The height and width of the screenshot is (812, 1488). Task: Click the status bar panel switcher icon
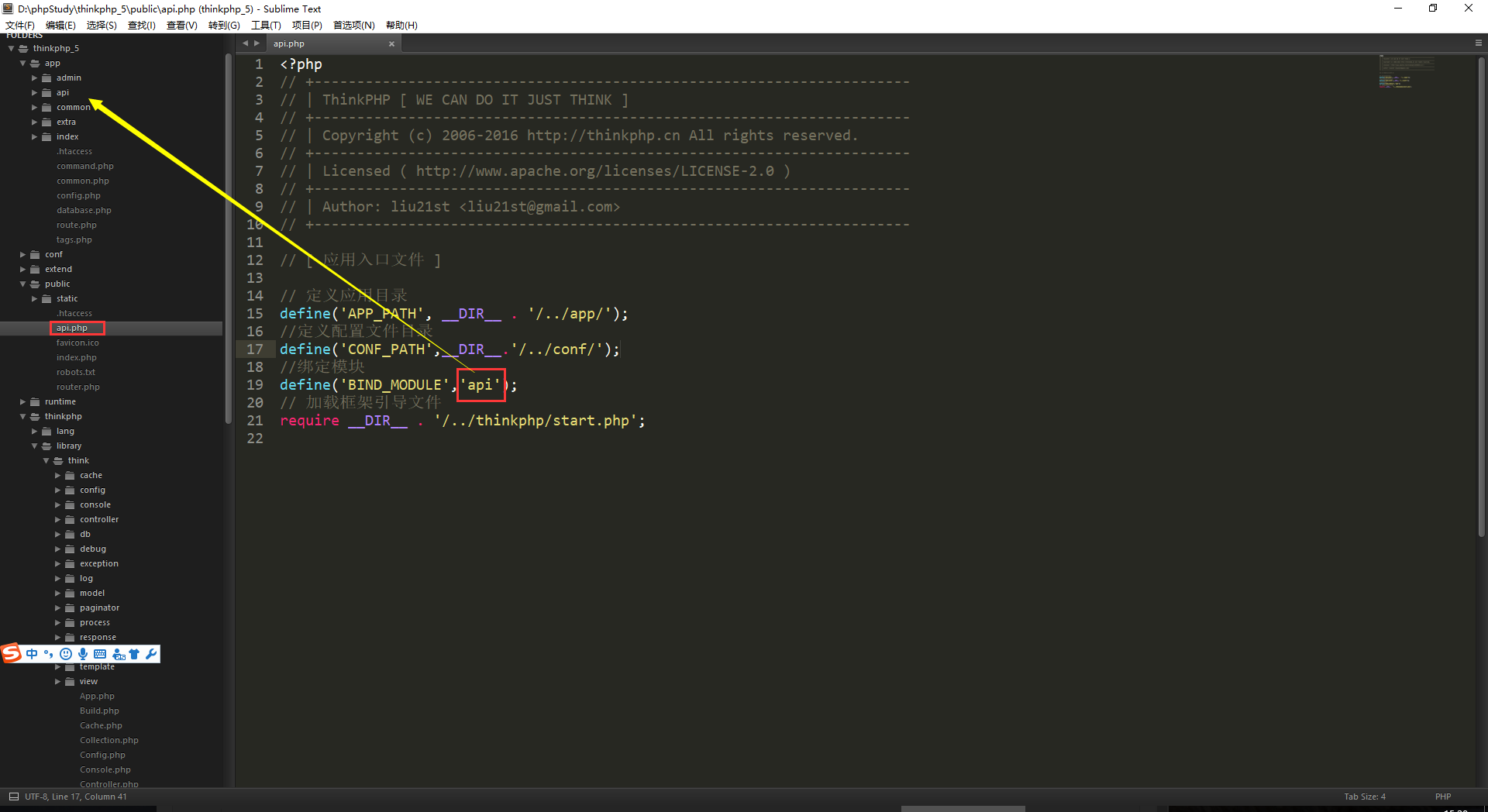pyautogui.click(x=13, y=797)
